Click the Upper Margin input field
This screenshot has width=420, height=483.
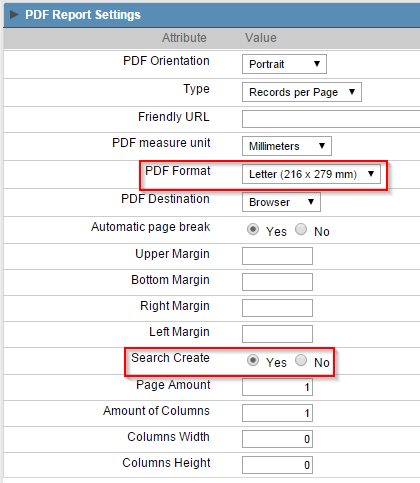tap(277, 256)
